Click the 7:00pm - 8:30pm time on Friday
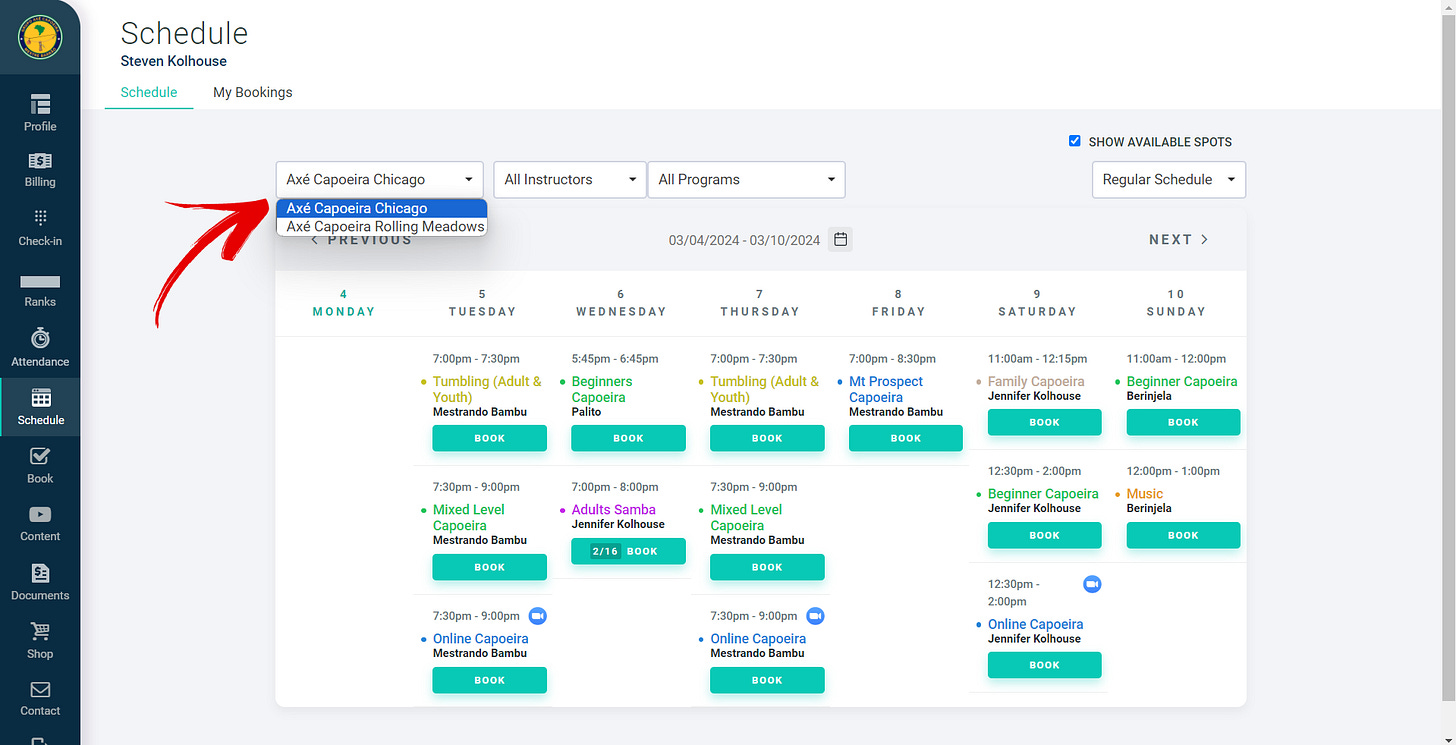1456x745 pixels. (x=892, y=359)
